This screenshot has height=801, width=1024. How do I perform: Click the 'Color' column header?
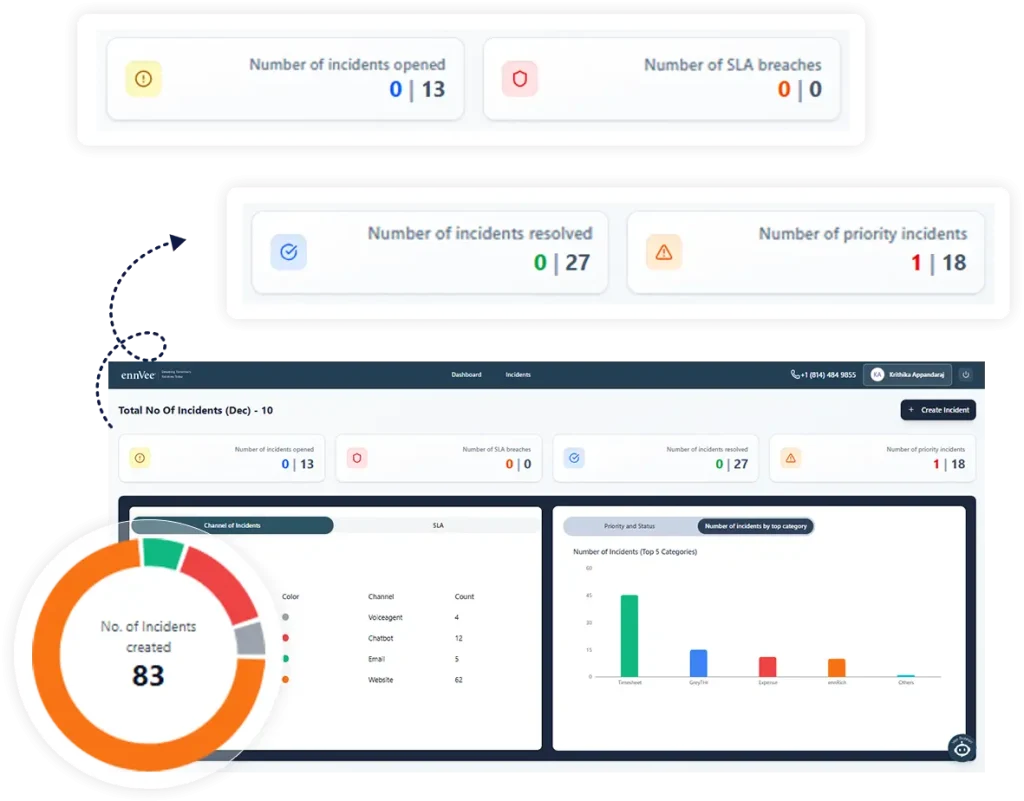coord(291,597)
